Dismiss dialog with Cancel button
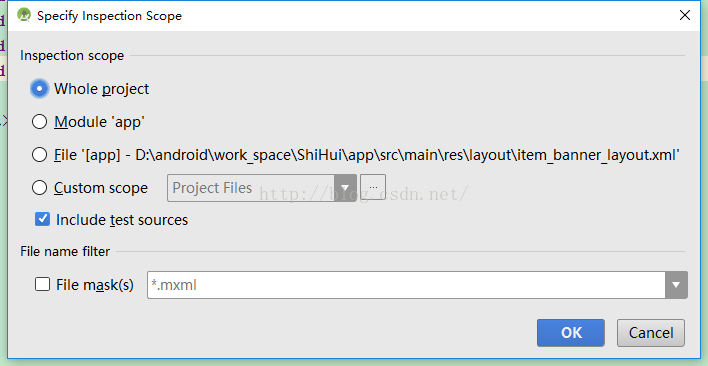708x366 pixels. coord(651,333)
